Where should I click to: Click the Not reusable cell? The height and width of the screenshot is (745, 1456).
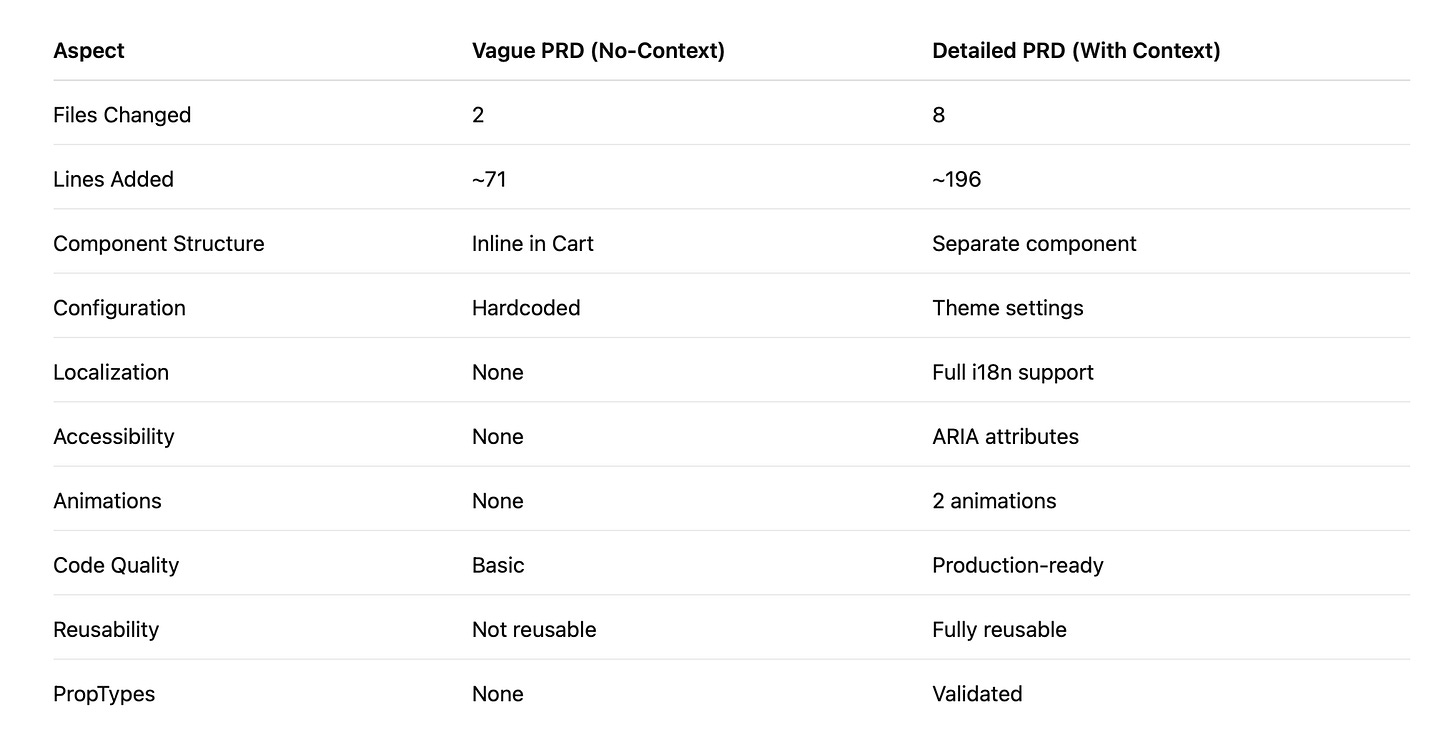[x=534, y=630]
